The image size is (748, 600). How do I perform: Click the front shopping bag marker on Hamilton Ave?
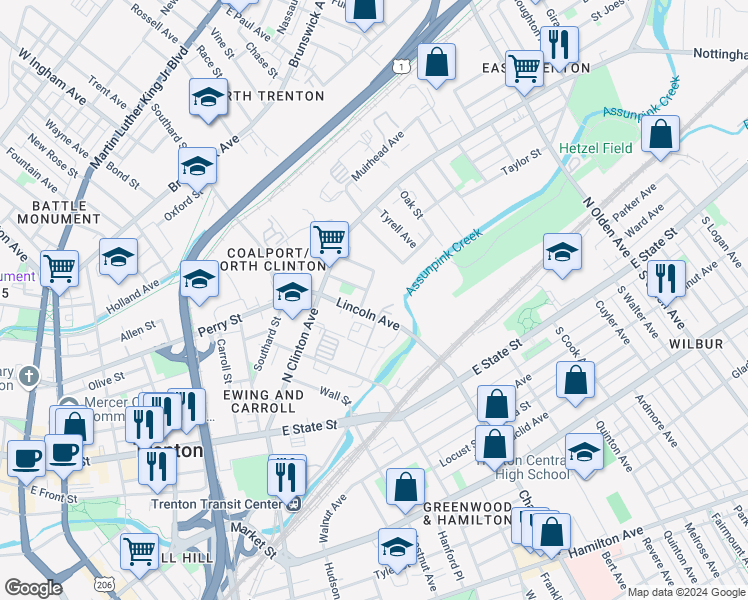[x=551, y=533]
